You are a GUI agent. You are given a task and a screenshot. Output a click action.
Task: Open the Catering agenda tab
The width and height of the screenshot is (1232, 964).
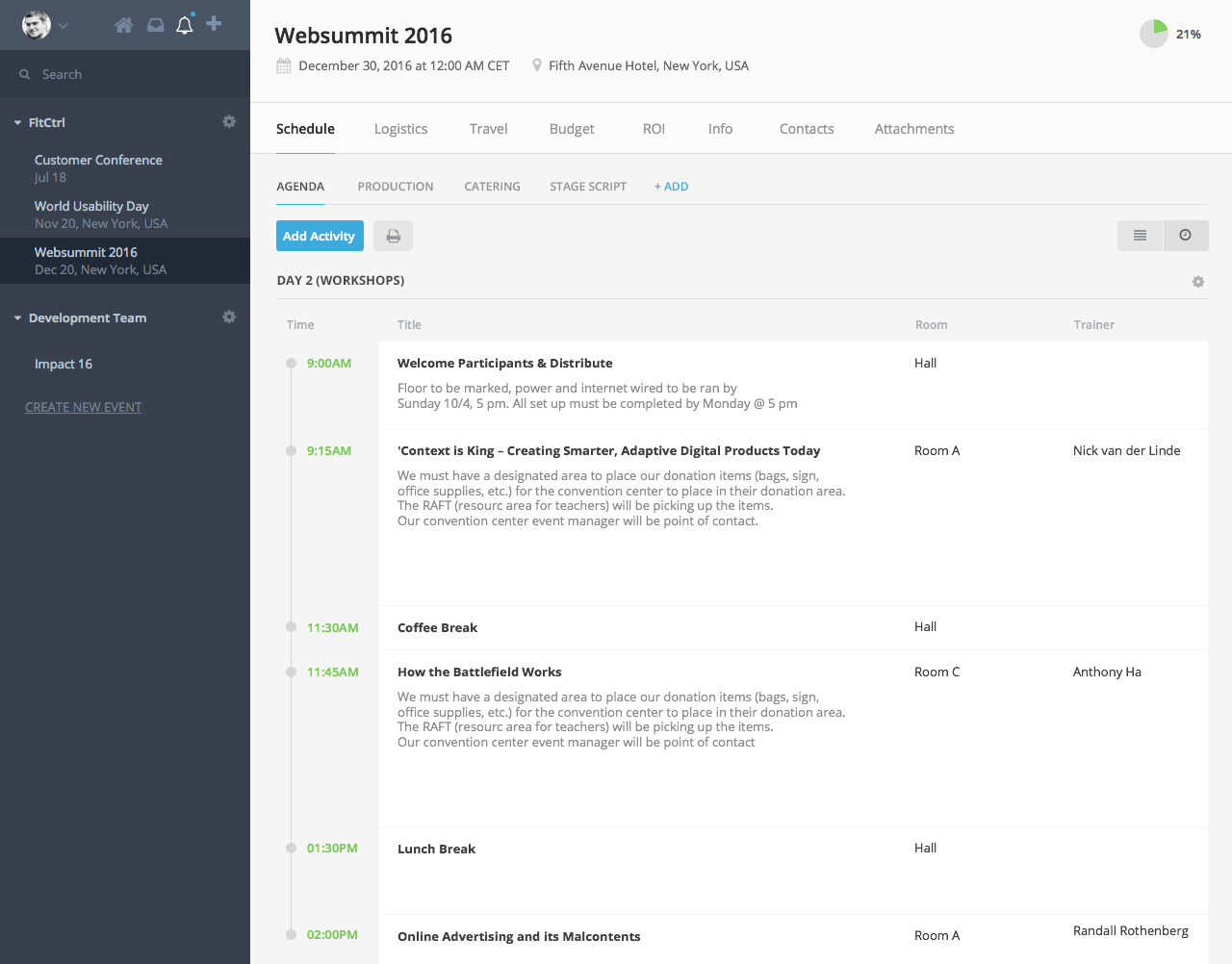tap(492, 186)
